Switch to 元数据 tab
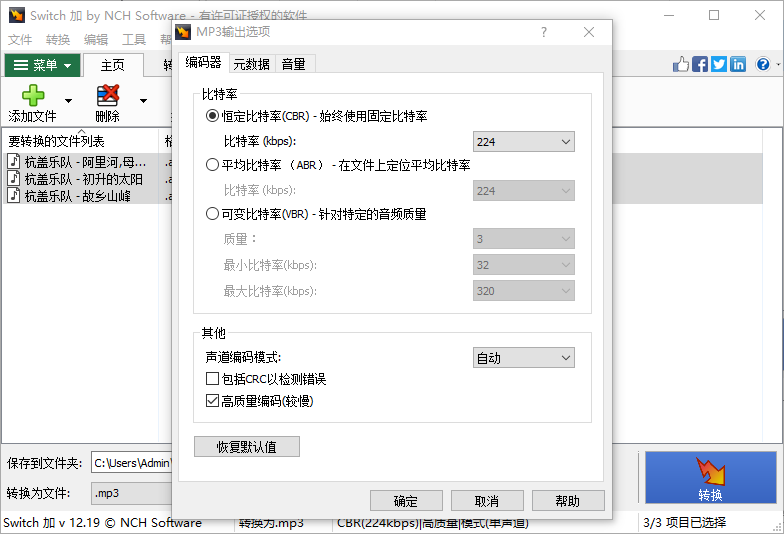The image size is (784, 534). [252, 64]
